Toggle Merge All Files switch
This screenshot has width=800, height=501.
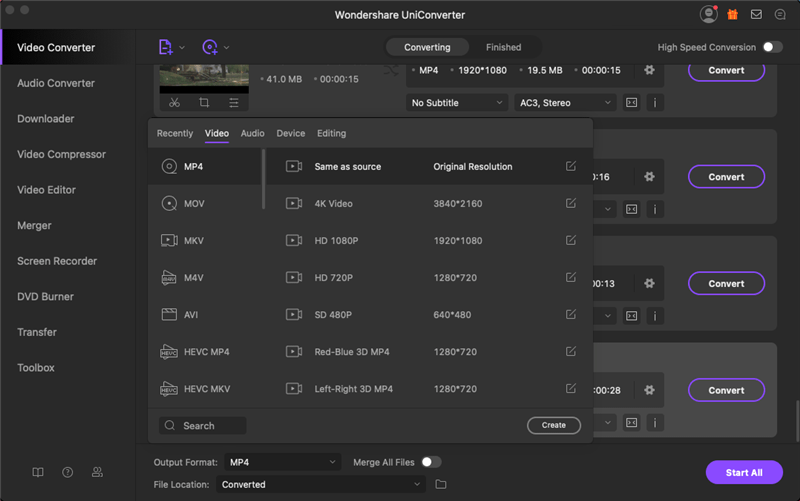[431, 462]
